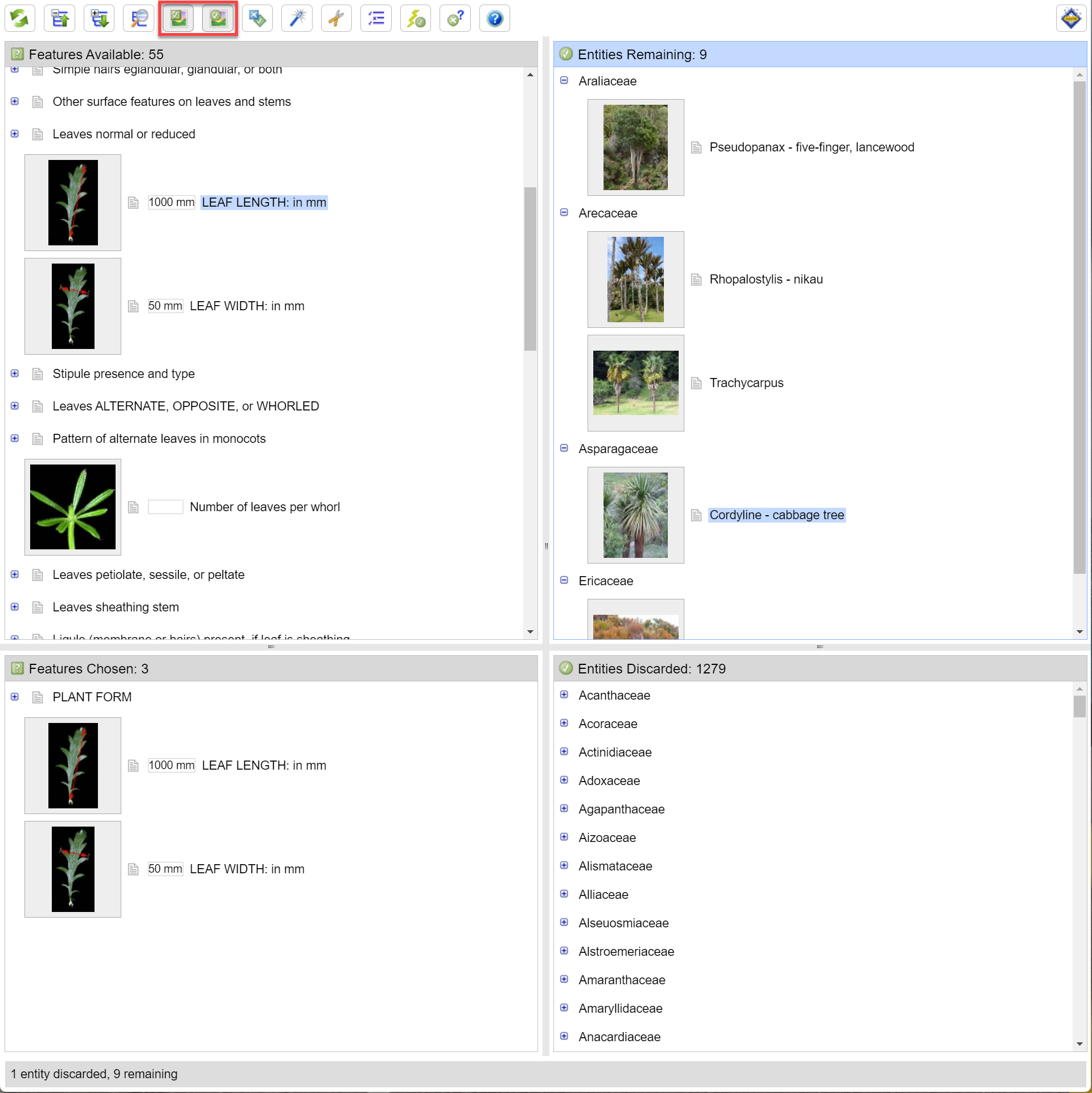Expand Leaves ALTERNATE, OPPOSITE, or WHORLED
This screenshot has width=1092, height=1093.
tap(15, 406)
